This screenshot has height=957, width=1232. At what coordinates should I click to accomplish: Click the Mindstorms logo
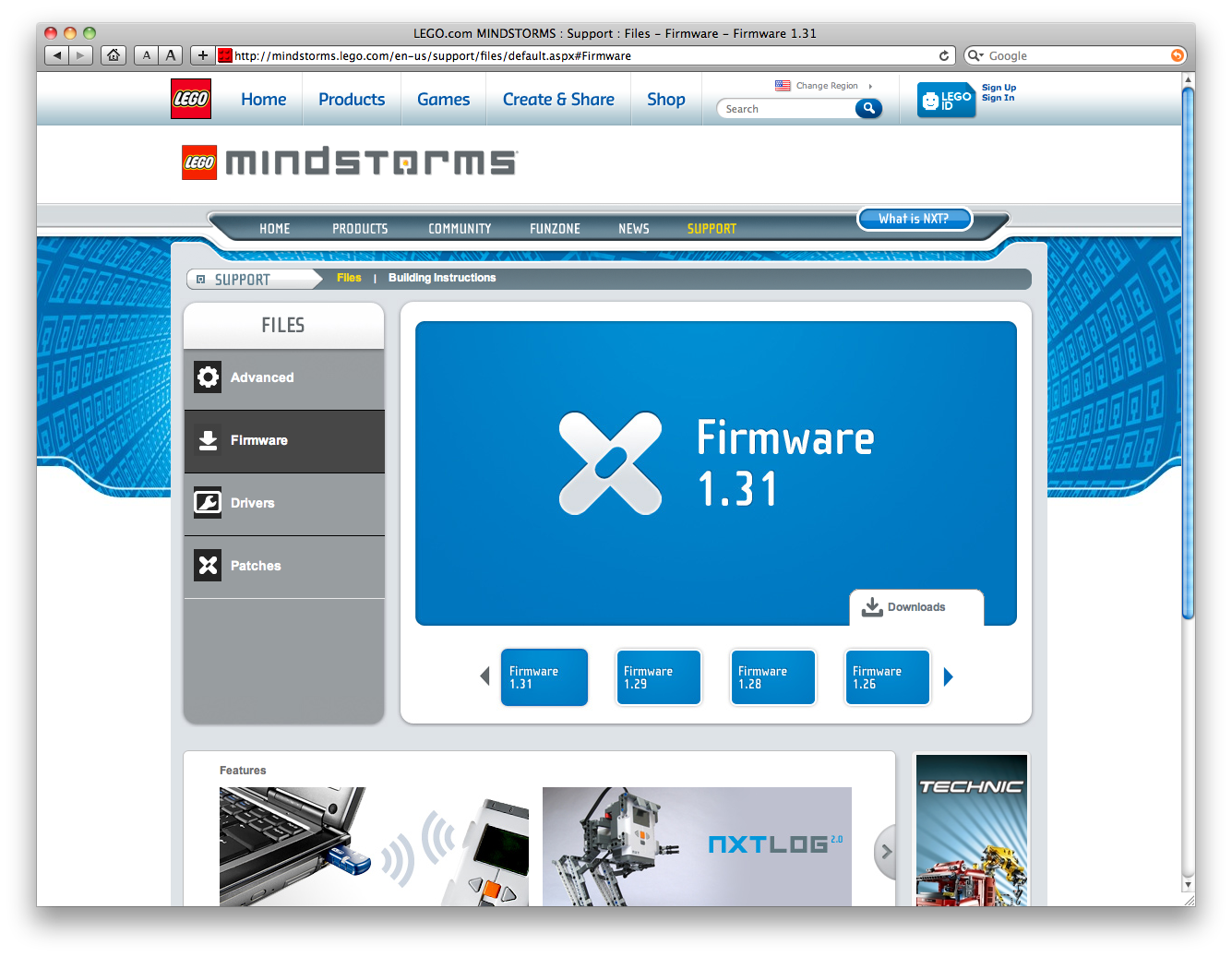(x=348, y=162)
